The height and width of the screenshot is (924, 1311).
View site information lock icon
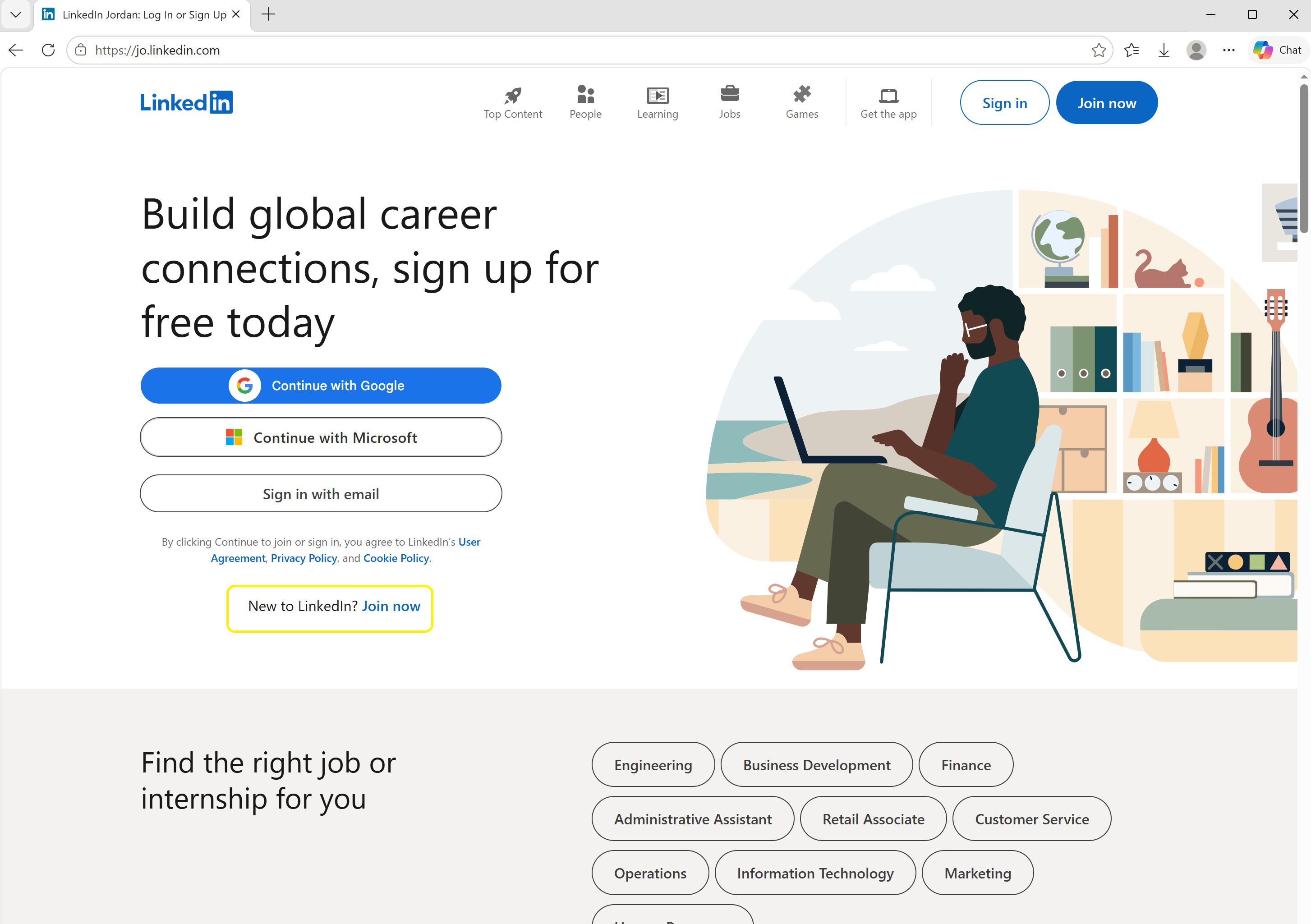[81, 50]
